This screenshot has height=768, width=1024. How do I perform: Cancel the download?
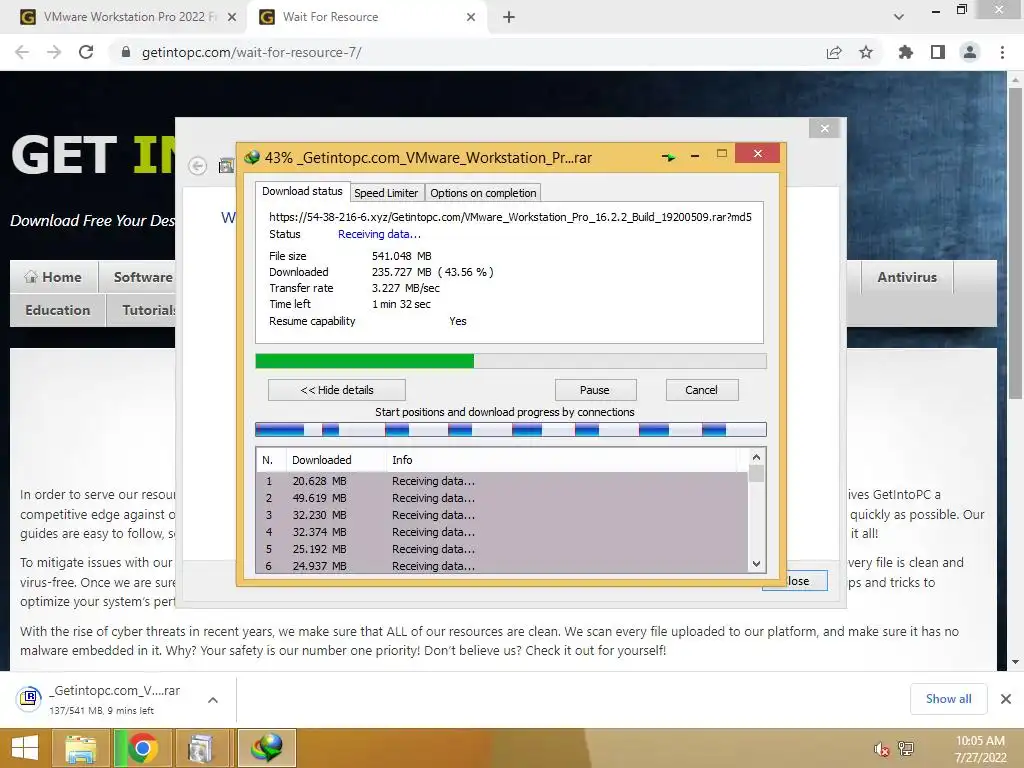[701, 390]
